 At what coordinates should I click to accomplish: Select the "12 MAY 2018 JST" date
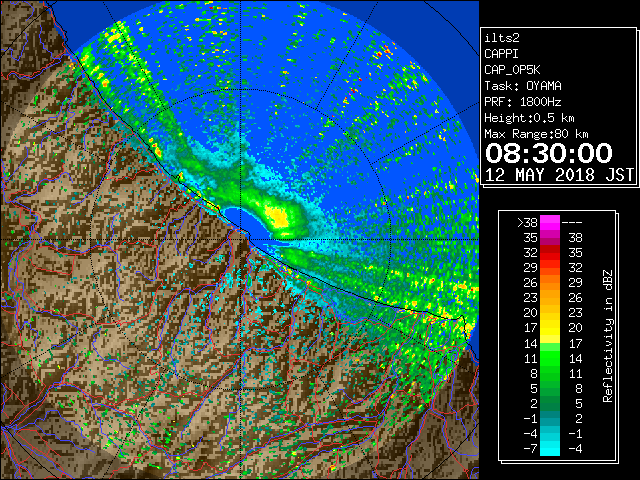pos(559,175)
